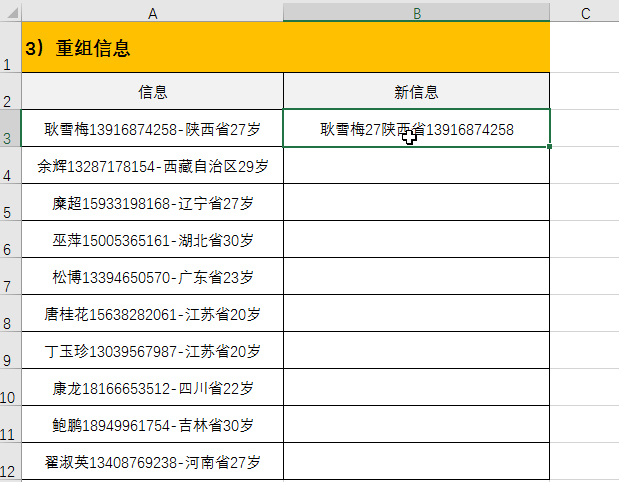
Task: Select empty cell B7 beside 松博
Action: [x=416, y=276]
